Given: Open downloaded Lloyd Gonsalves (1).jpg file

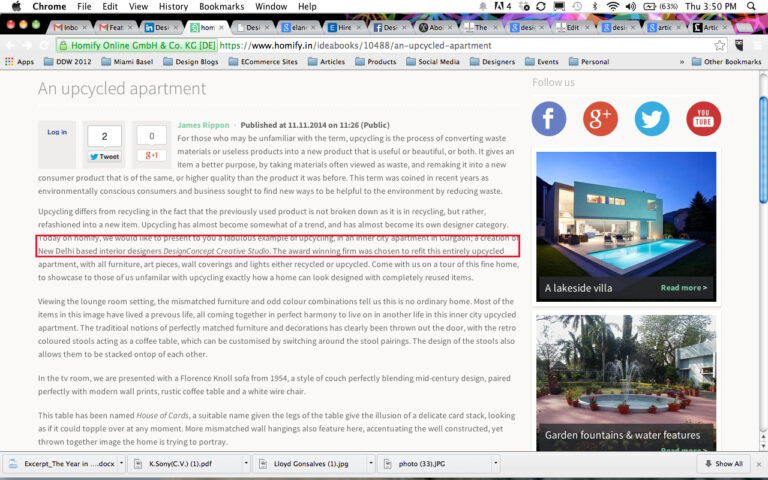Looking at the screenshot, I should 311,463.
